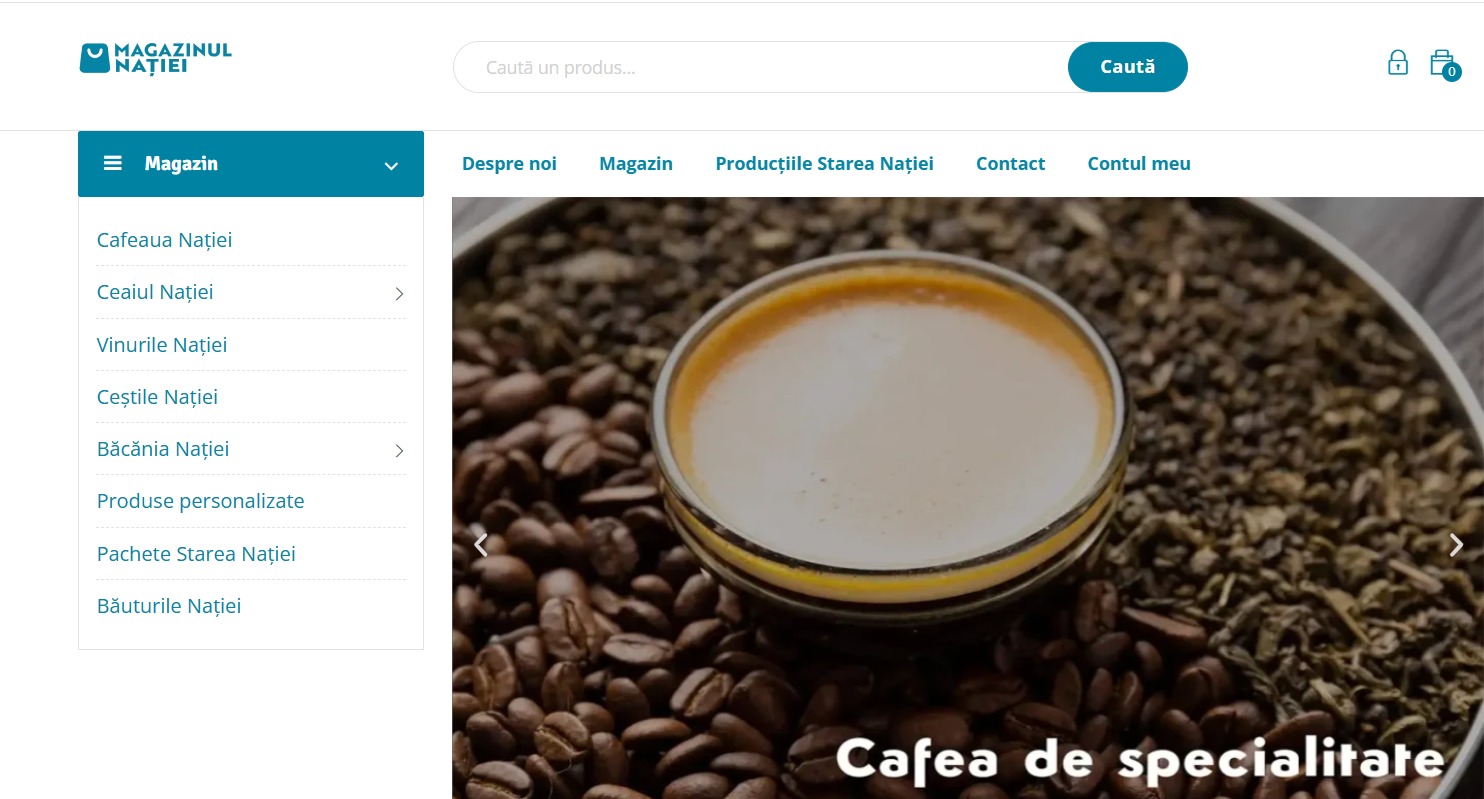The height and width of the screenshot is (799, 1484).
Task: Expand the Ceaiul Nației submenu arrow
Action: 399,293
